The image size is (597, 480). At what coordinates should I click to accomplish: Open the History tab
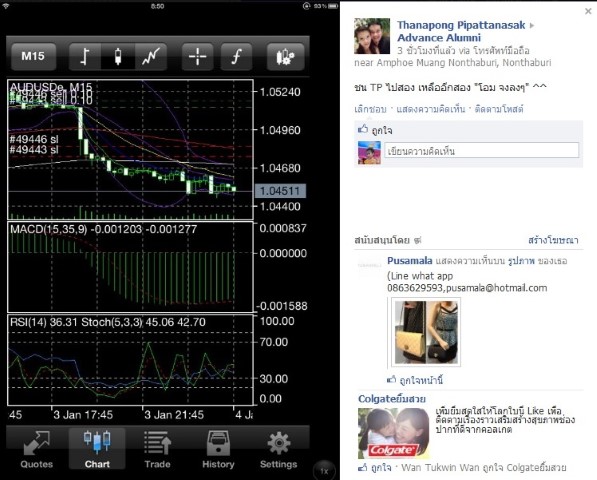(x=218, y=449)
